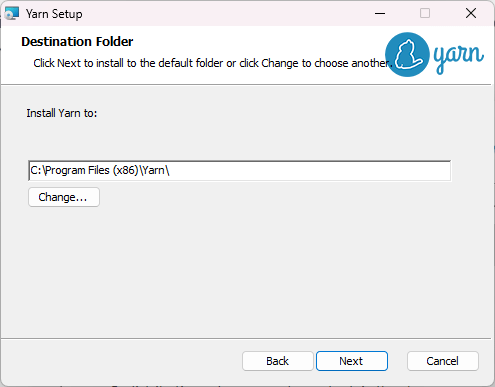Screen dimensions: 495x387
Task: Minimize the Yarn Setup window
Action: pos(380,14)
